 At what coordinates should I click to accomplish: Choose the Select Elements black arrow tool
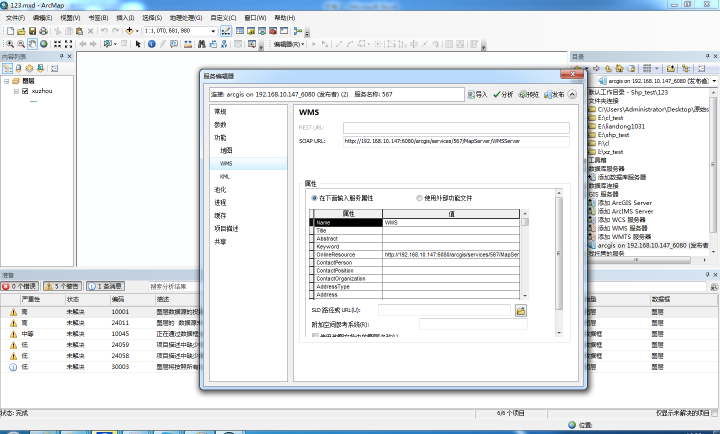[x=138, y=44]
